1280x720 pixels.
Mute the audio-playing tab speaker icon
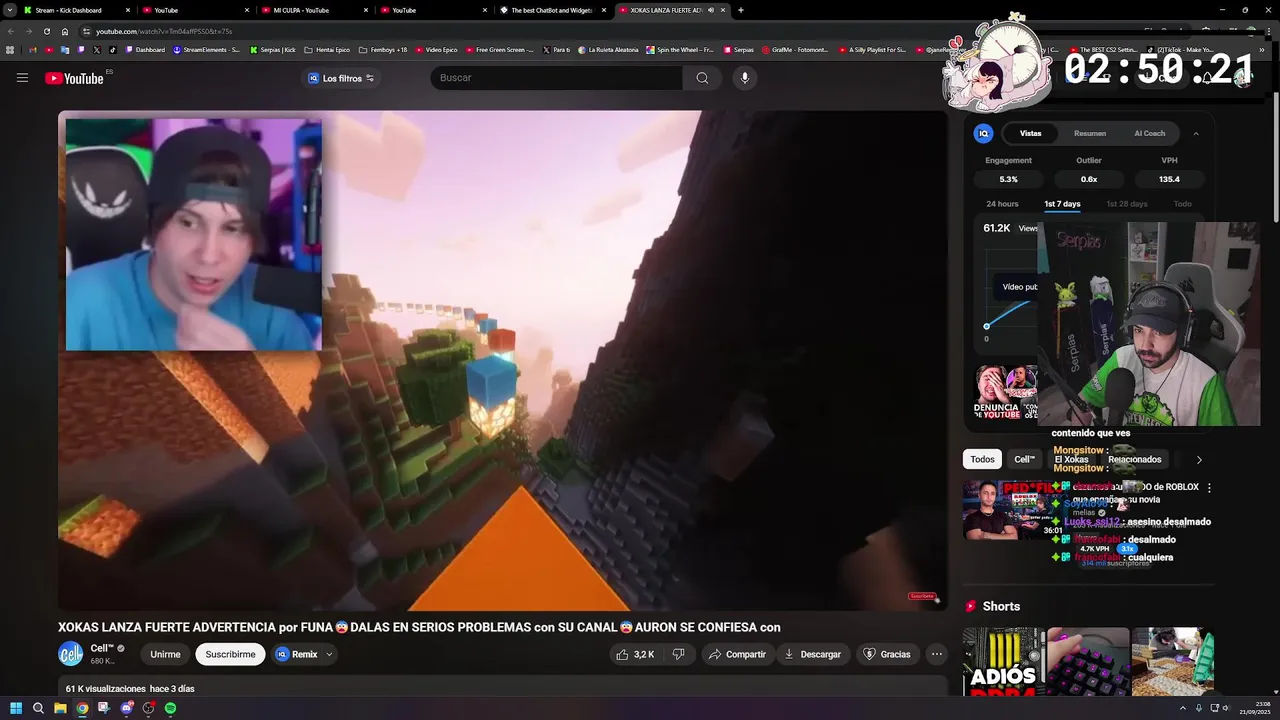tap(711, 10)
